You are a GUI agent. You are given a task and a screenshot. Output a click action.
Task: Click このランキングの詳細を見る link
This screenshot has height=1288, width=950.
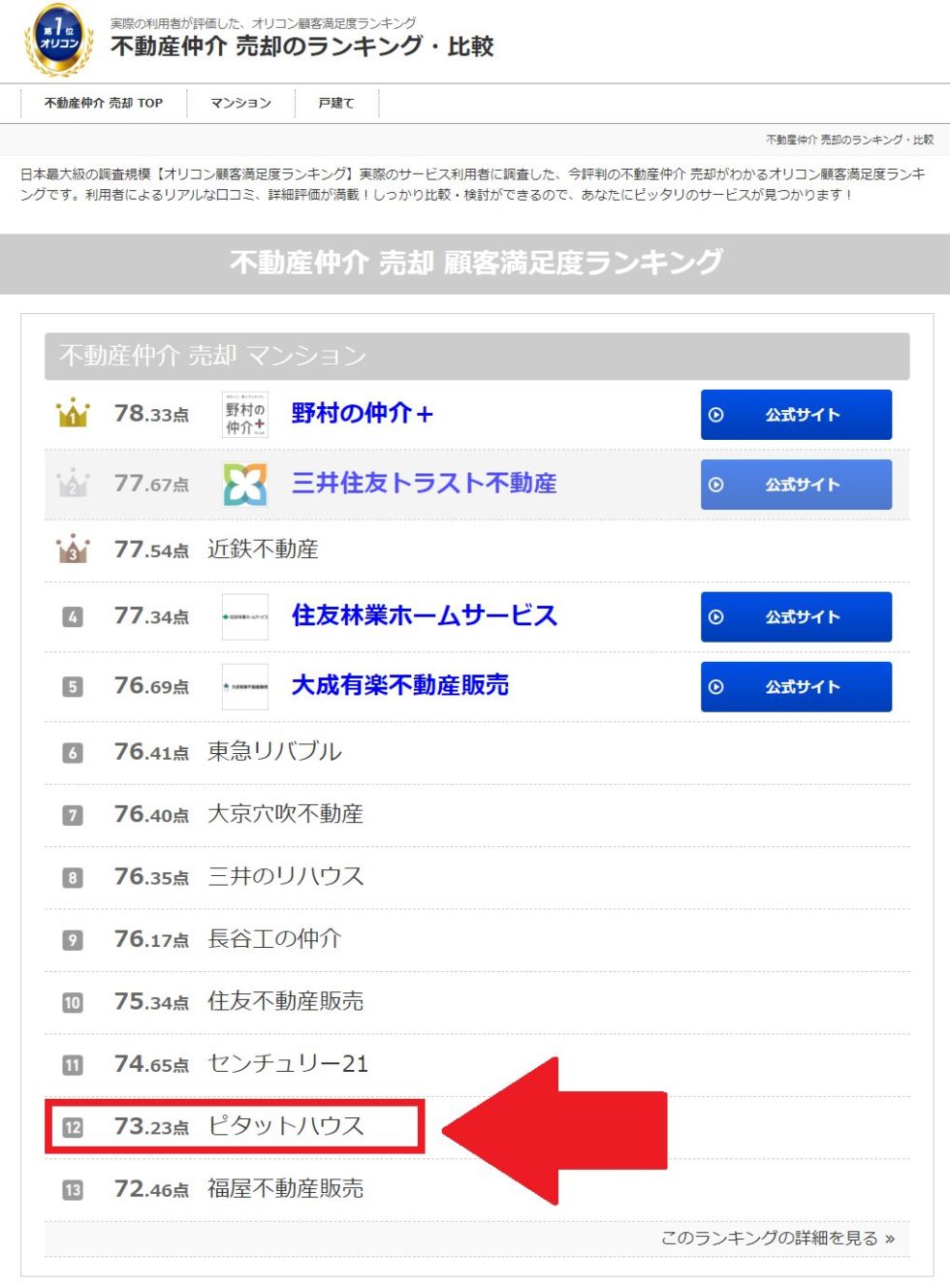click(x=777, y=1238)
